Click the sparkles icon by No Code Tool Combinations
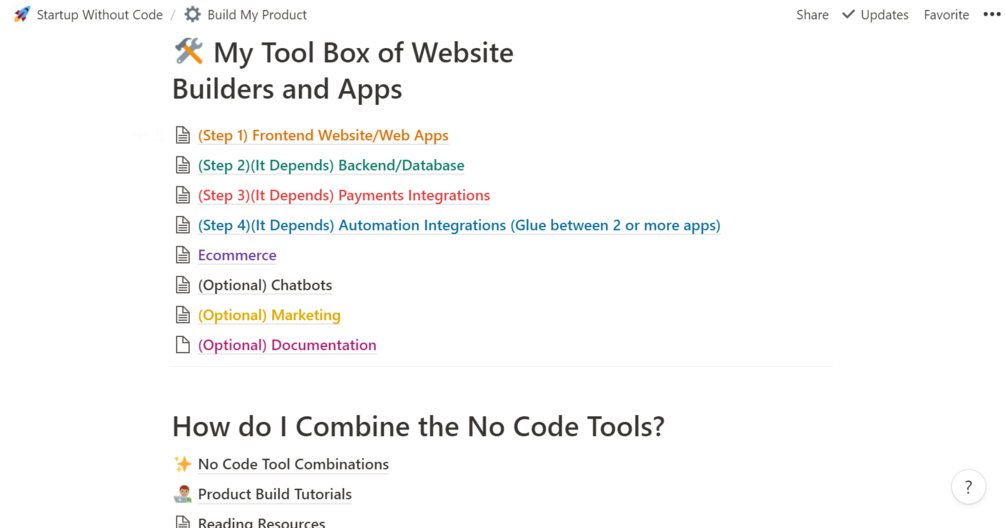 tap(182, 464)
